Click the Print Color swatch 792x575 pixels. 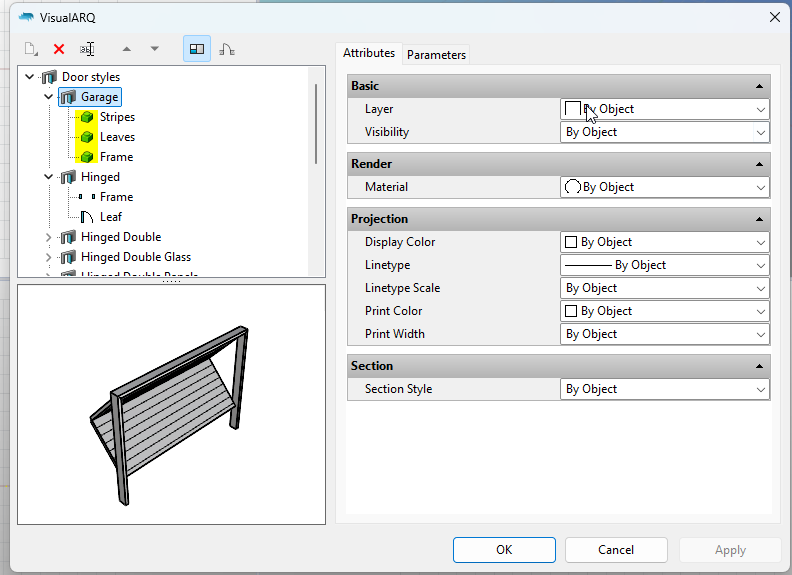coord(571,311)
